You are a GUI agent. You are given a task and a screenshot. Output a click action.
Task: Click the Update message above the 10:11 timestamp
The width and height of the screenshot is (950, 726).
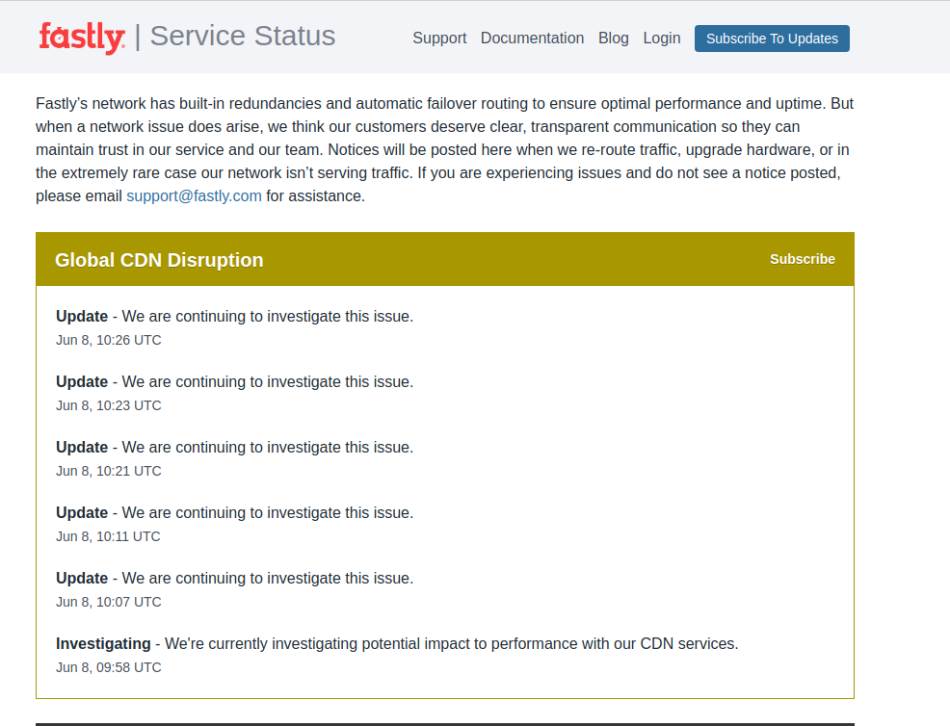tap(234, 513)
